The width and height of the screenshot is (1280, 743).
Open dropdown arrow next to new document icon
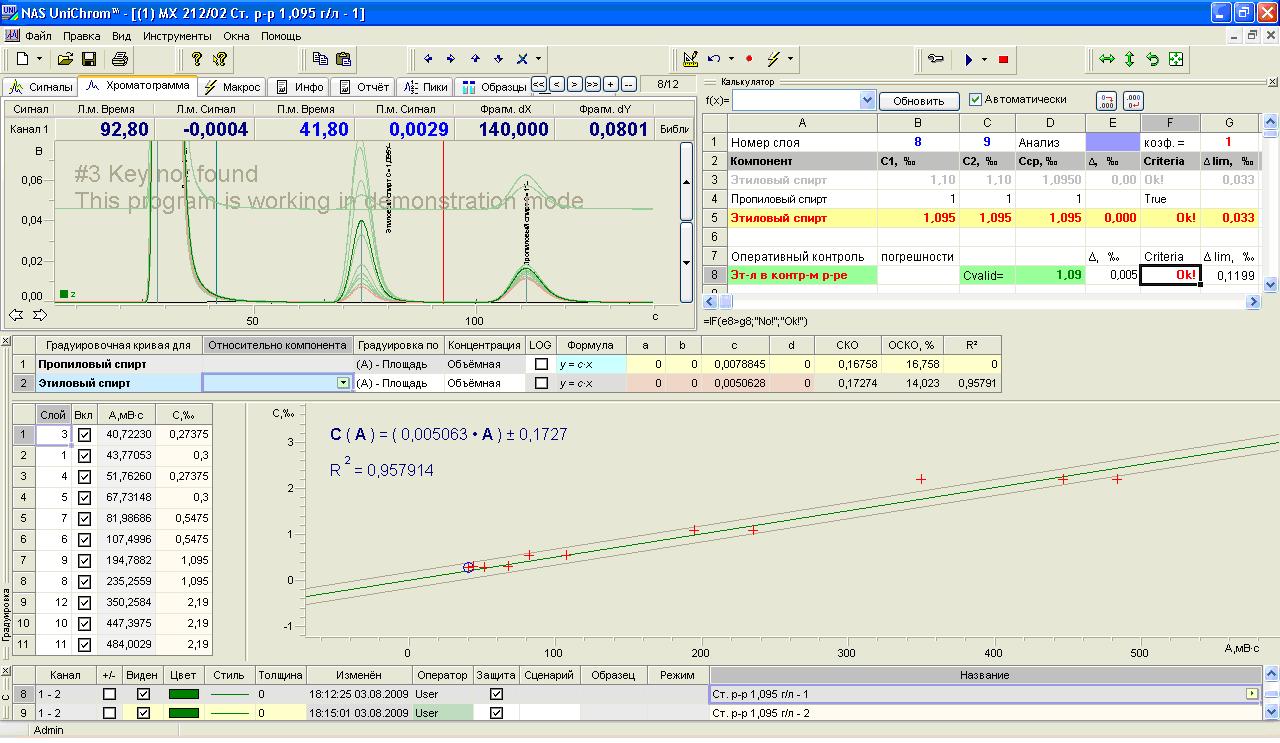click(x=39, y=59)
